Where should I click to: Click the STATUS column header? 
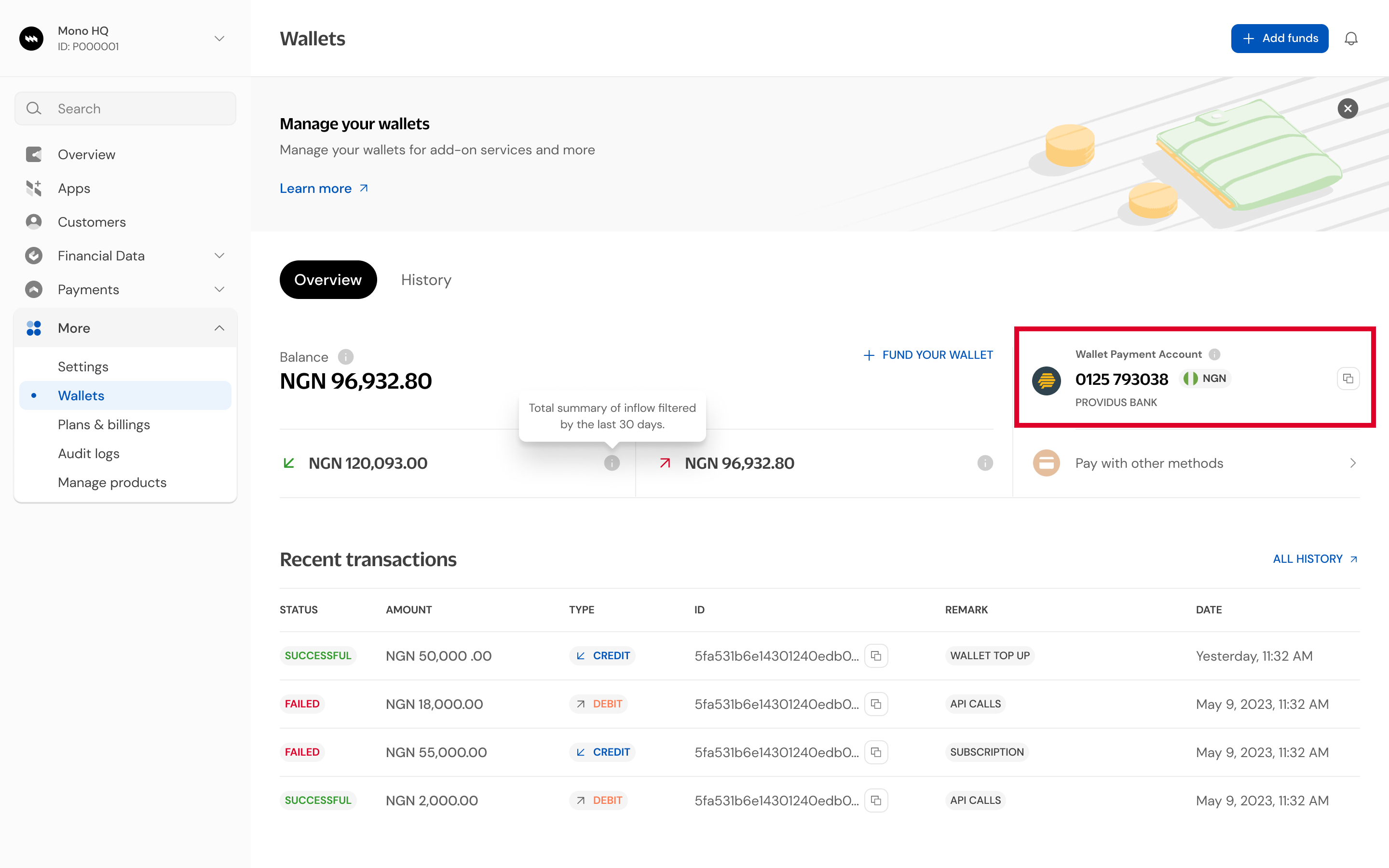coord(299,610)
